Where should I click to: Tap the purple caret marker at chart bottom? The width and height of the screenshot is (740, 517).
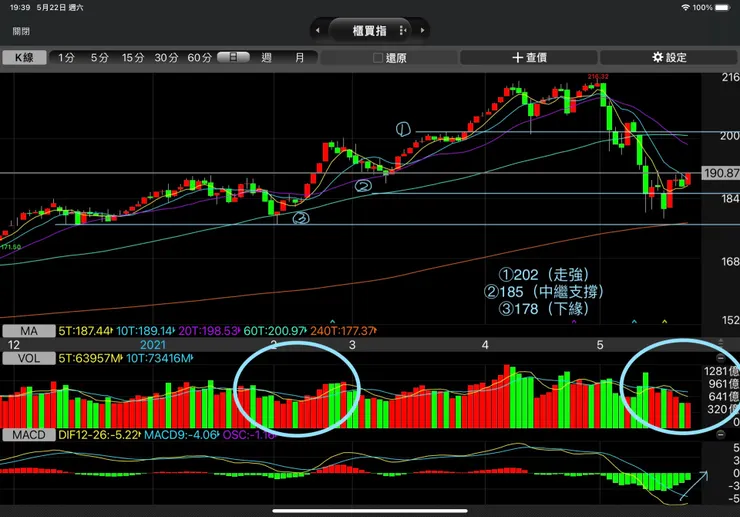click(x=574, y=322)
